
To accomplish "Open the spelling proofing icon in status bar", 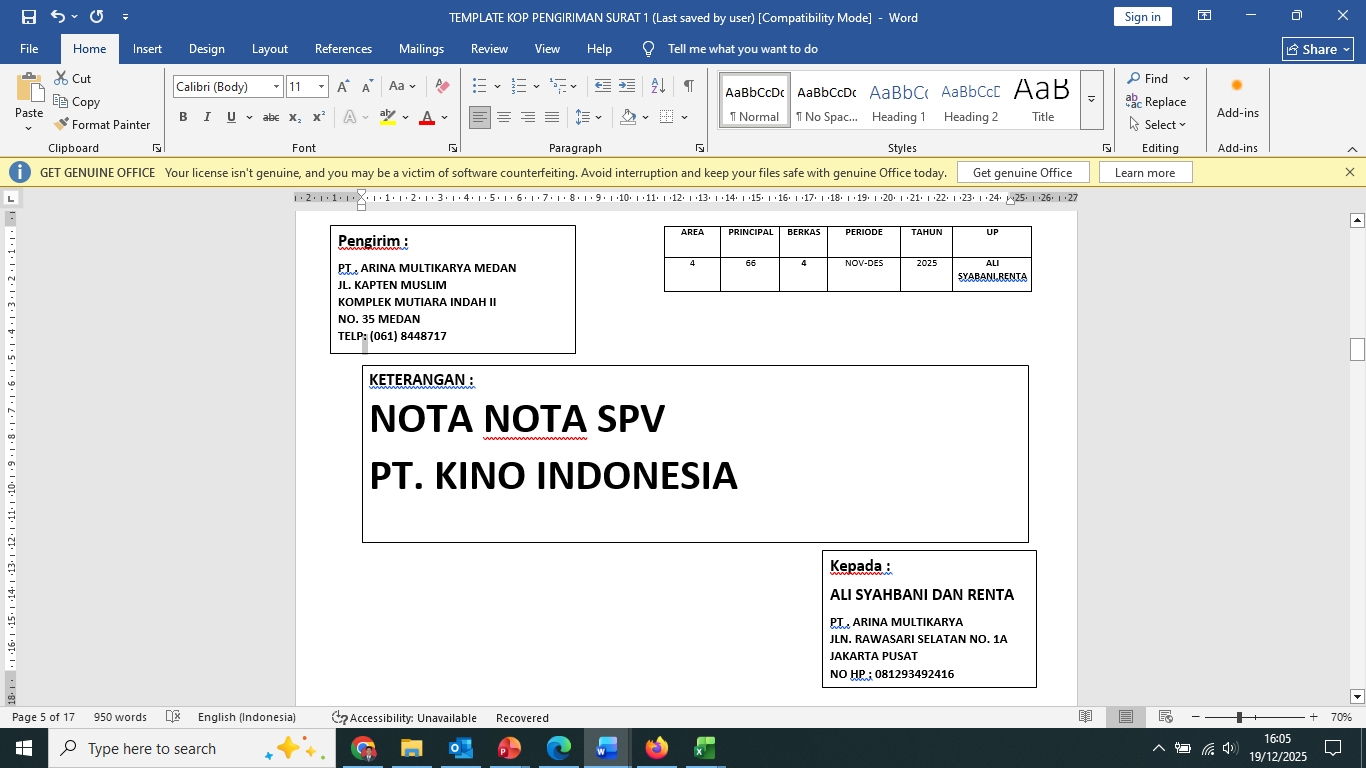I will [x=173, y=717].
